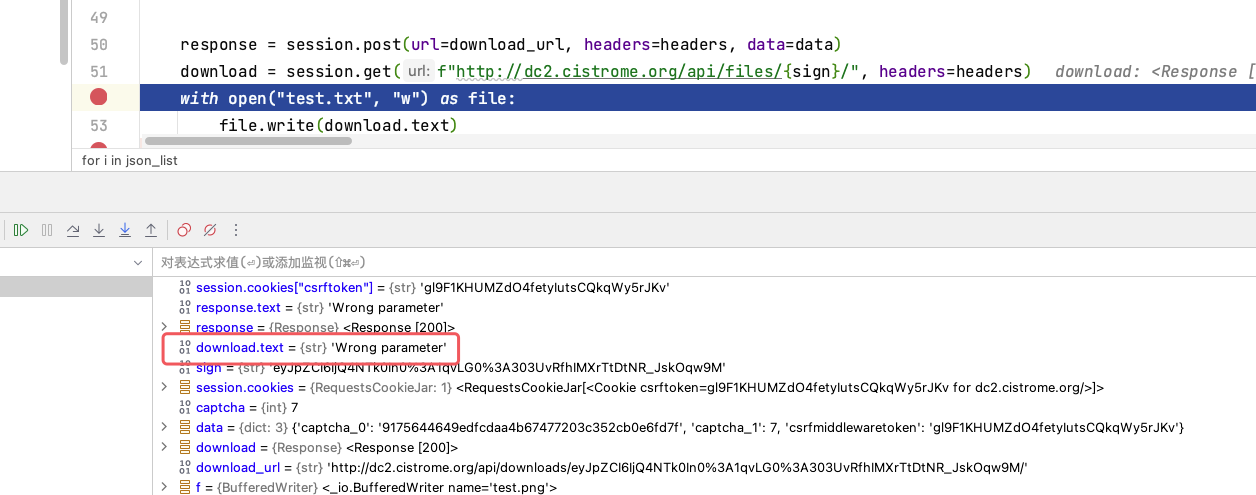Open the debugger more-options (three dots) menu

236,230
